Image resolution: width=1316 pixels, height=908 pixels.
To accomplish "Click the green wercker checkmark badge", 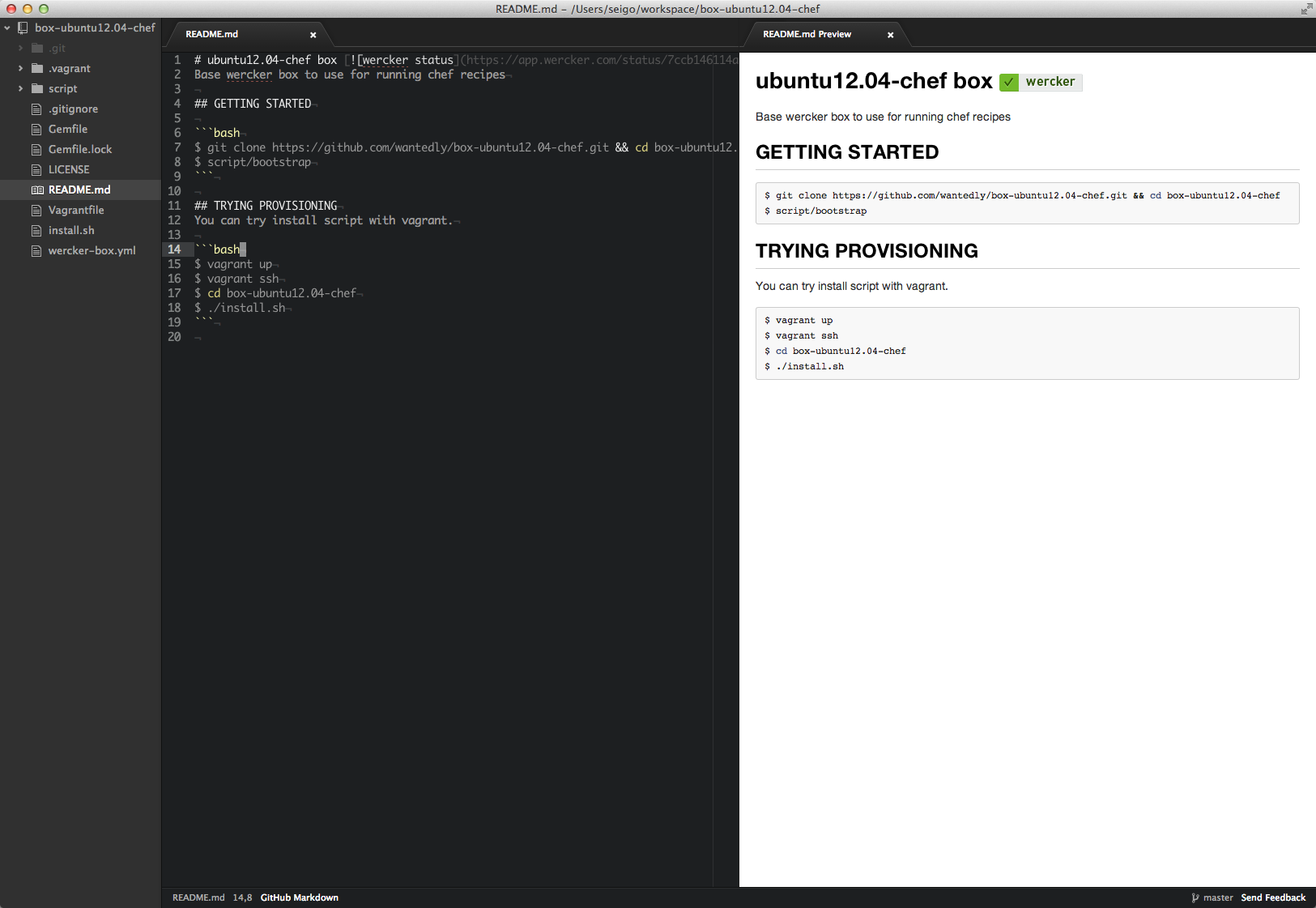I will coord(1009,82).
